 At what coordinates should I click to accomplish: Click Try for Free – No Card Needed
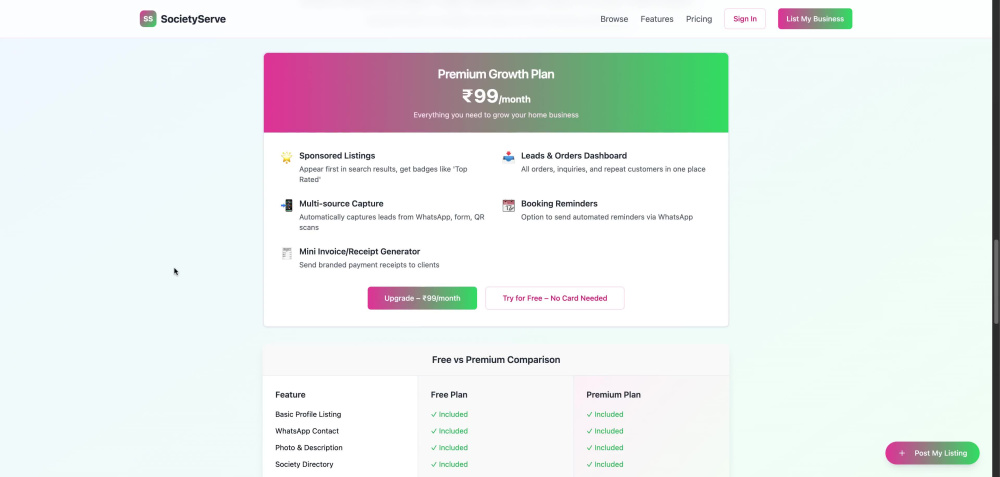click(555, 298)
